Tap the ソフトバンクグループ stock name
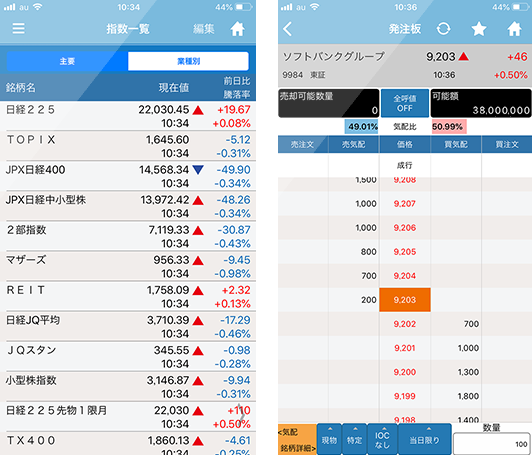The width and height of the screenshot is (532, 455). pos(334,56)
